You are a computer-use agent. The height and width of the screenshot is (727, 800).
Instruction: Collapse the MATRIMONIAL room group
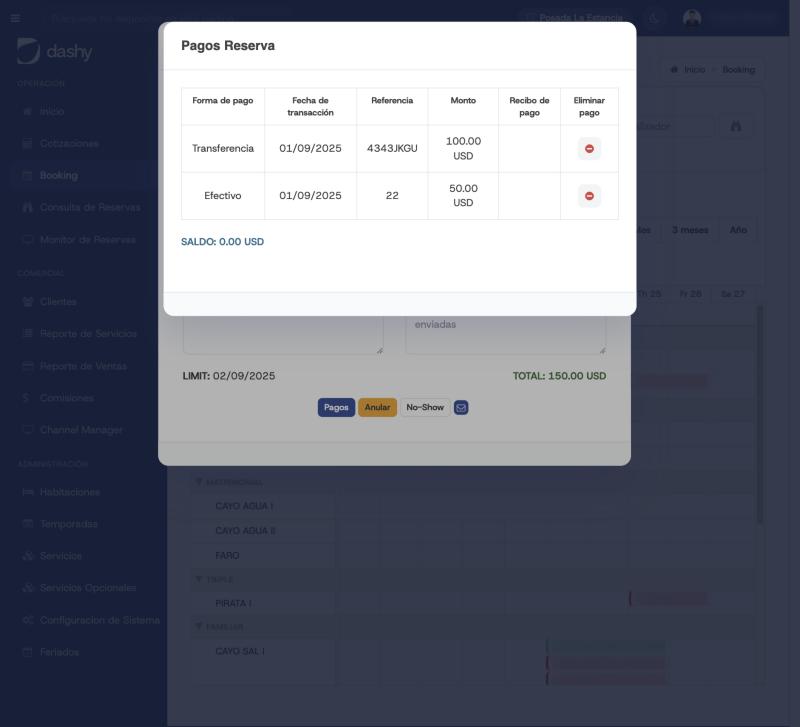click(199, 482)
